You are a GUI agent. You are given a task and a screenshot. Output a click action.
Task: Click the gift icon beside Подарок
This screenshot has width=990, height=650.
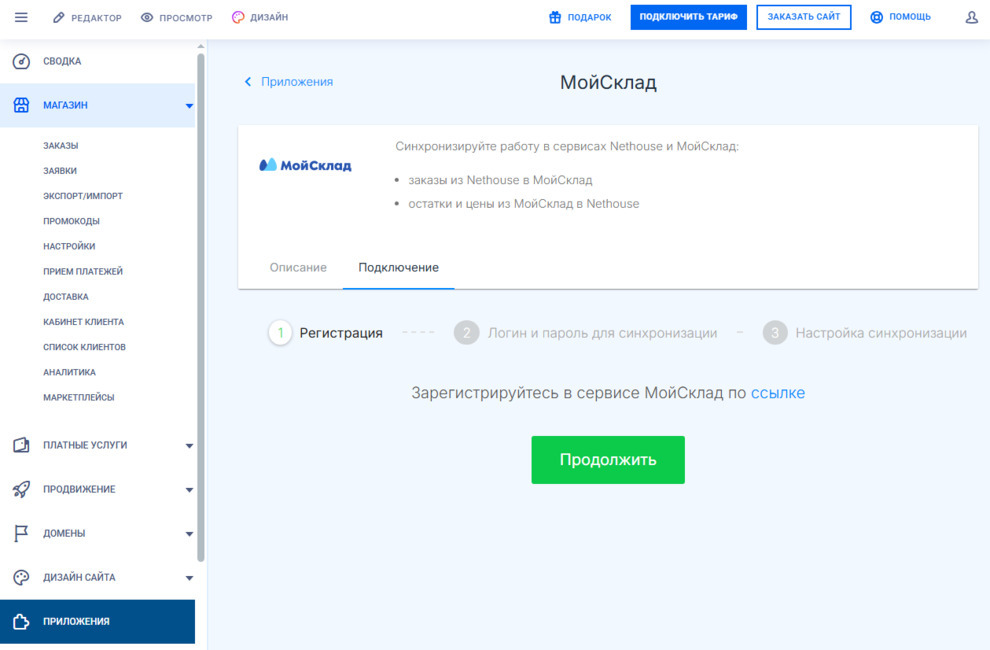[554, 17]
